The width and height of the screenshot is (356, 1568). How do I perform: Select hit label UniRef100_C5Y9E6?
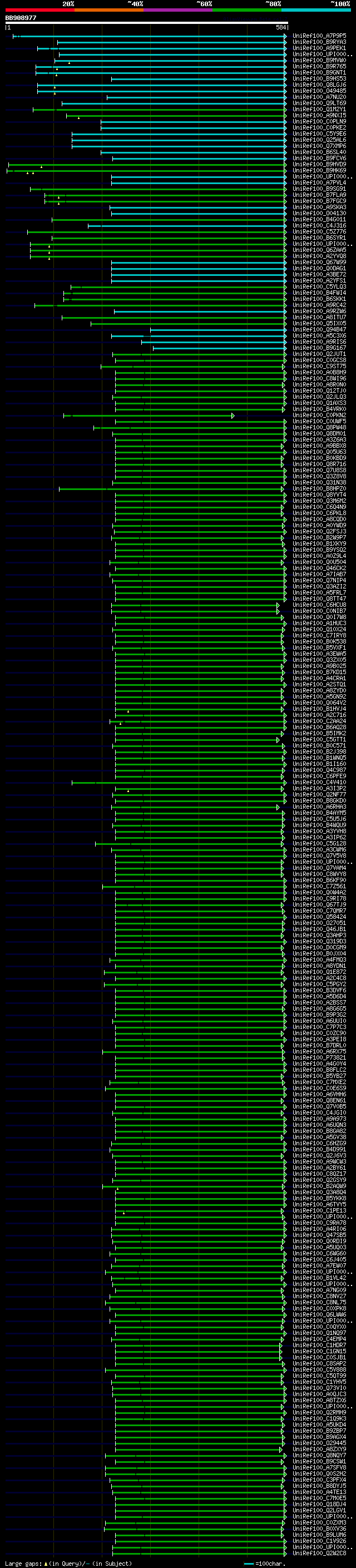[x=319, y=134]
